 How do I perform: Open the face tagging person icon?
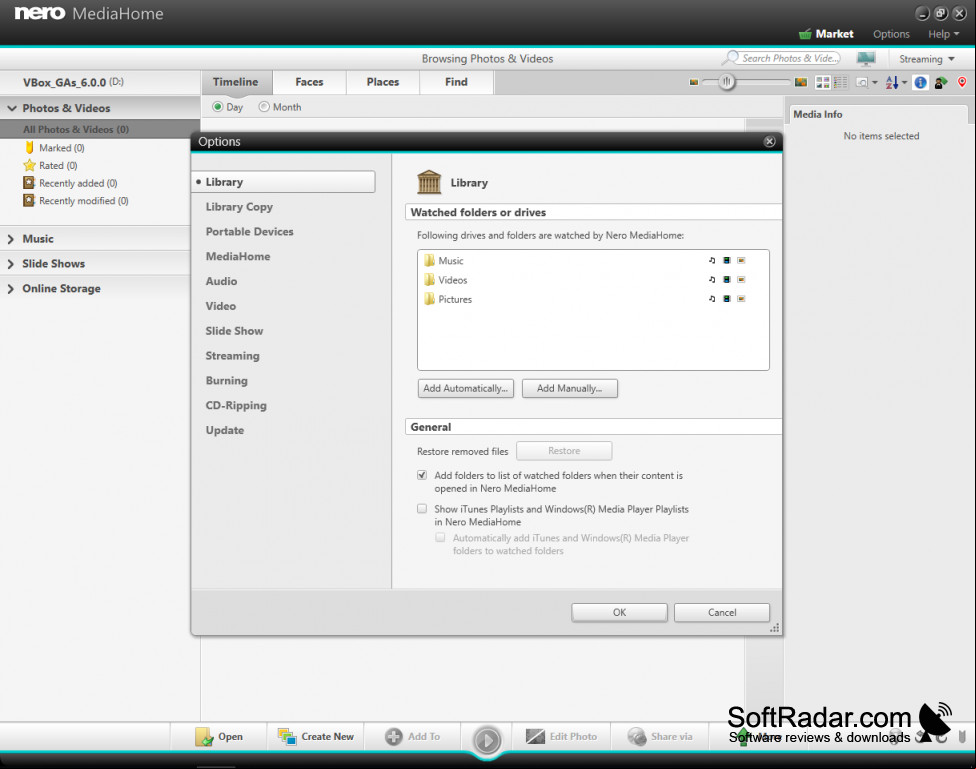coord(941,82)
